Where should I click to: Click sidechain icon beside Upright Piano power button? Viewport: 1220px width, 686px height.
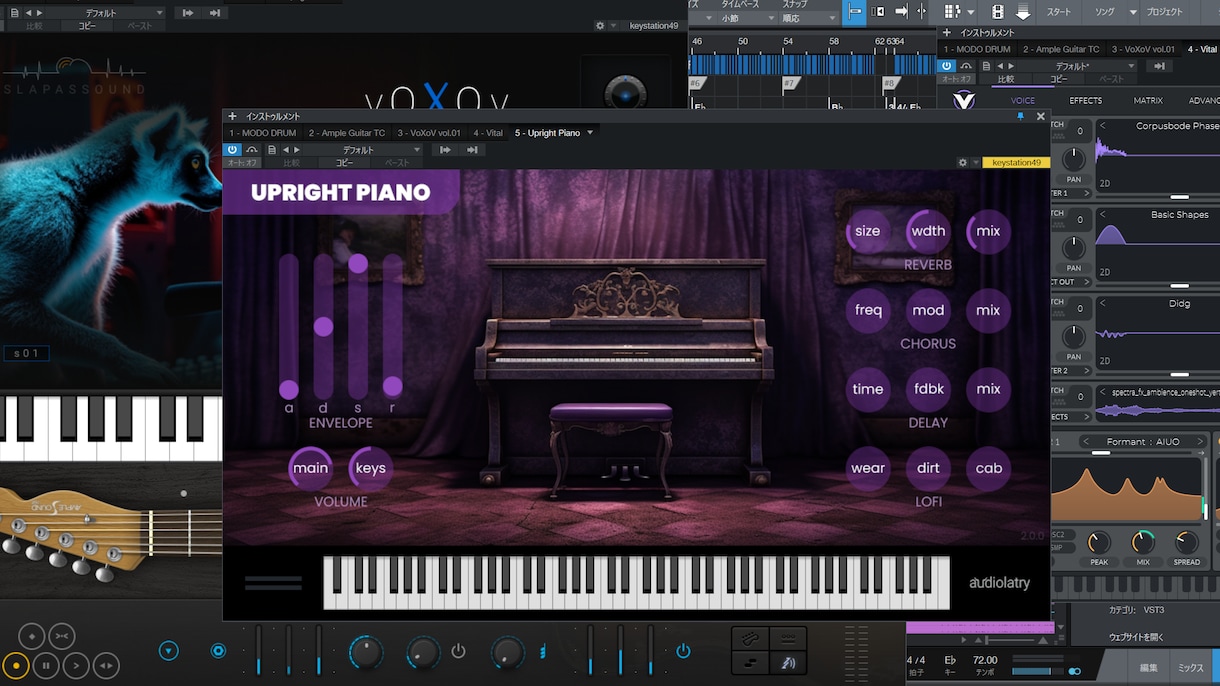pos(252,150)
